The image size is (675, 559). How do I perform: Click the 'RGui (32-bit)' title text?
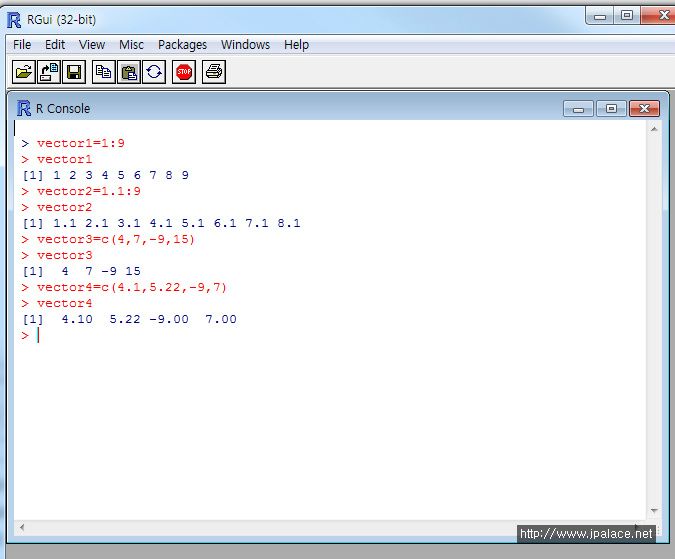(62, 20)
